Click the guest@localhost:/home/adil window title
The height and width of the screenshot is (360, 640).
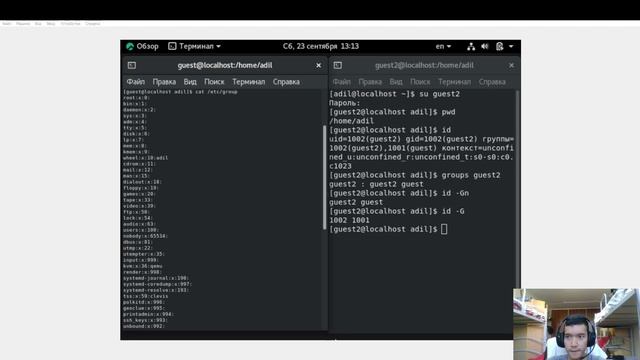tap(224, 65)
